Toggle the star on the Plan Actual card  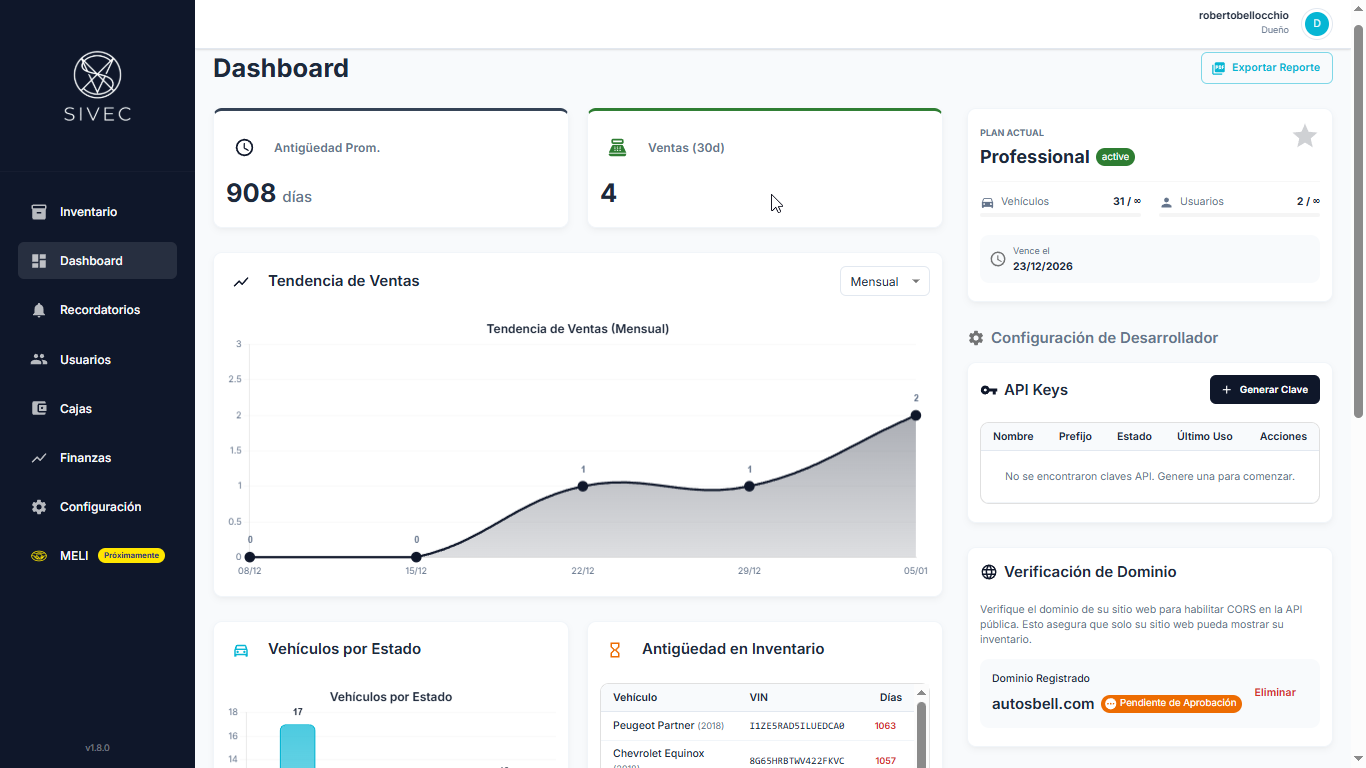tap(1304, 136)
